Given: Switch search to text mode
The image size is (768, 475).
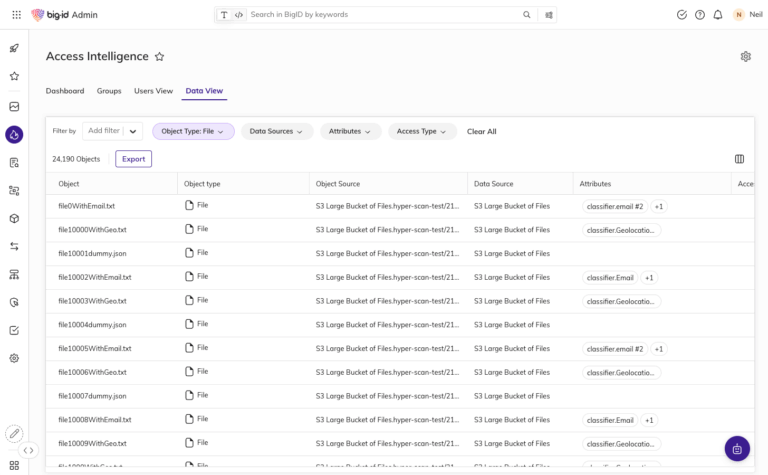Looking at the screenshot, I should tap(224, 15).
